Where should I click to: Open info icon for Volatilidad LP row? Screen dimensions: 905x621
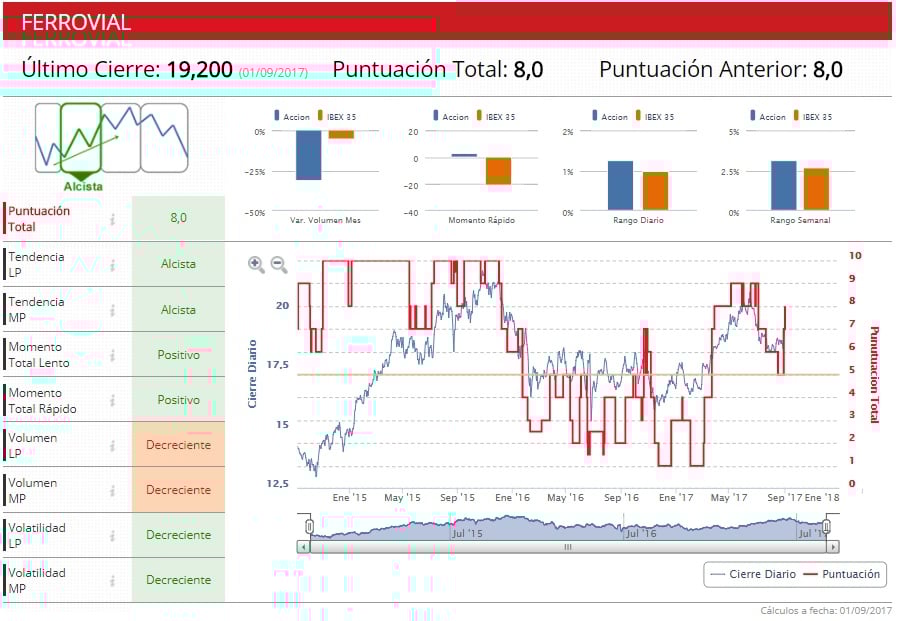(x=113, y=536)
